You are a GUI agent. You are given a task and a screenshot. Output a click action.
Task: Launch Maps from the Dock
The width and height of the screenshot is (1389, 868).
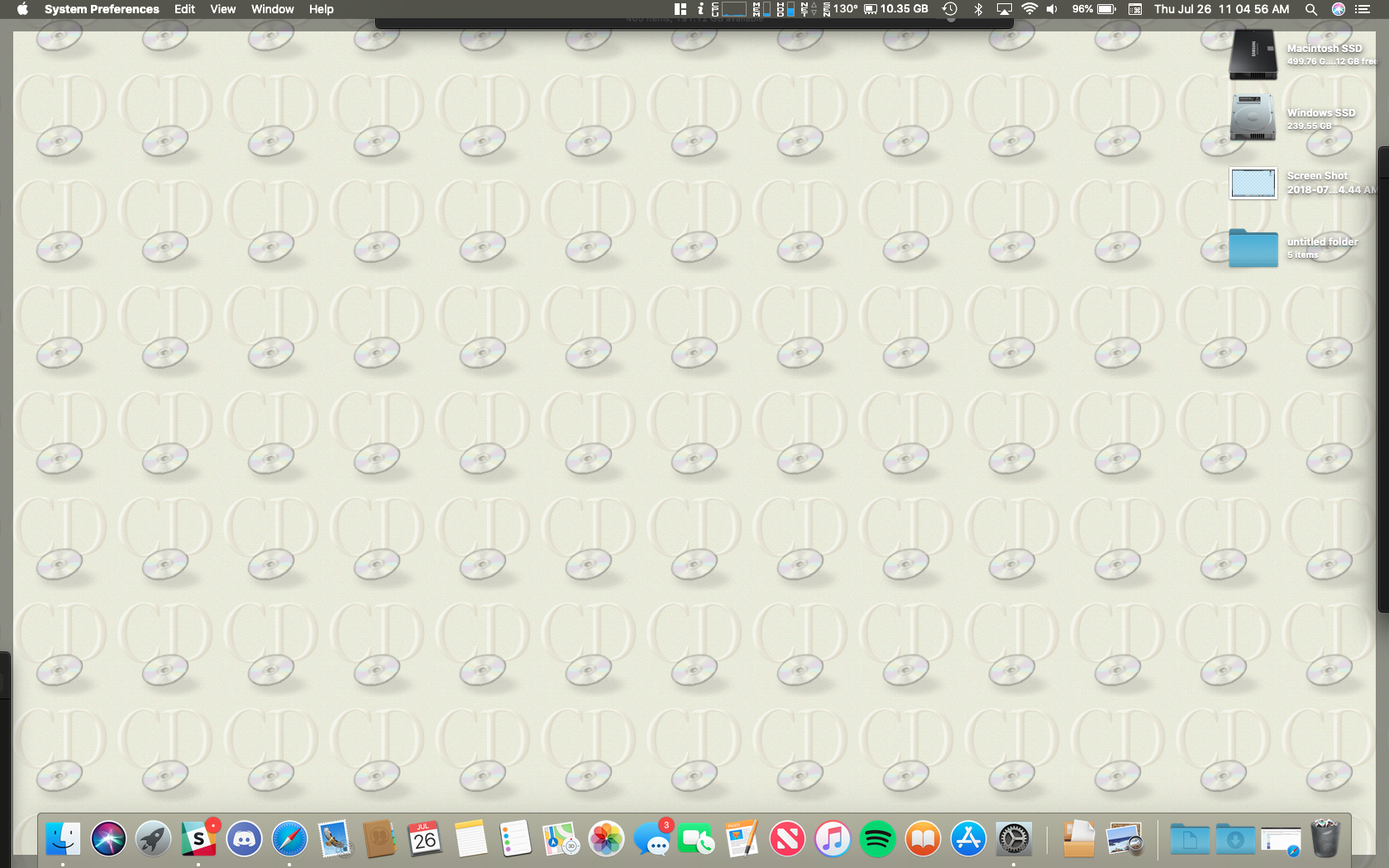point(561,839)
